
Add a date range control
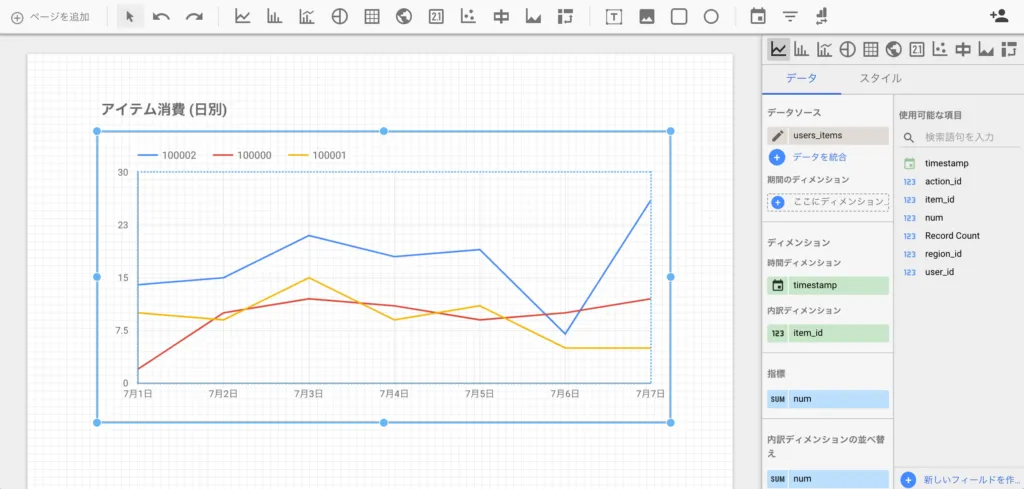pyautogui.click(x=758, y=17)
